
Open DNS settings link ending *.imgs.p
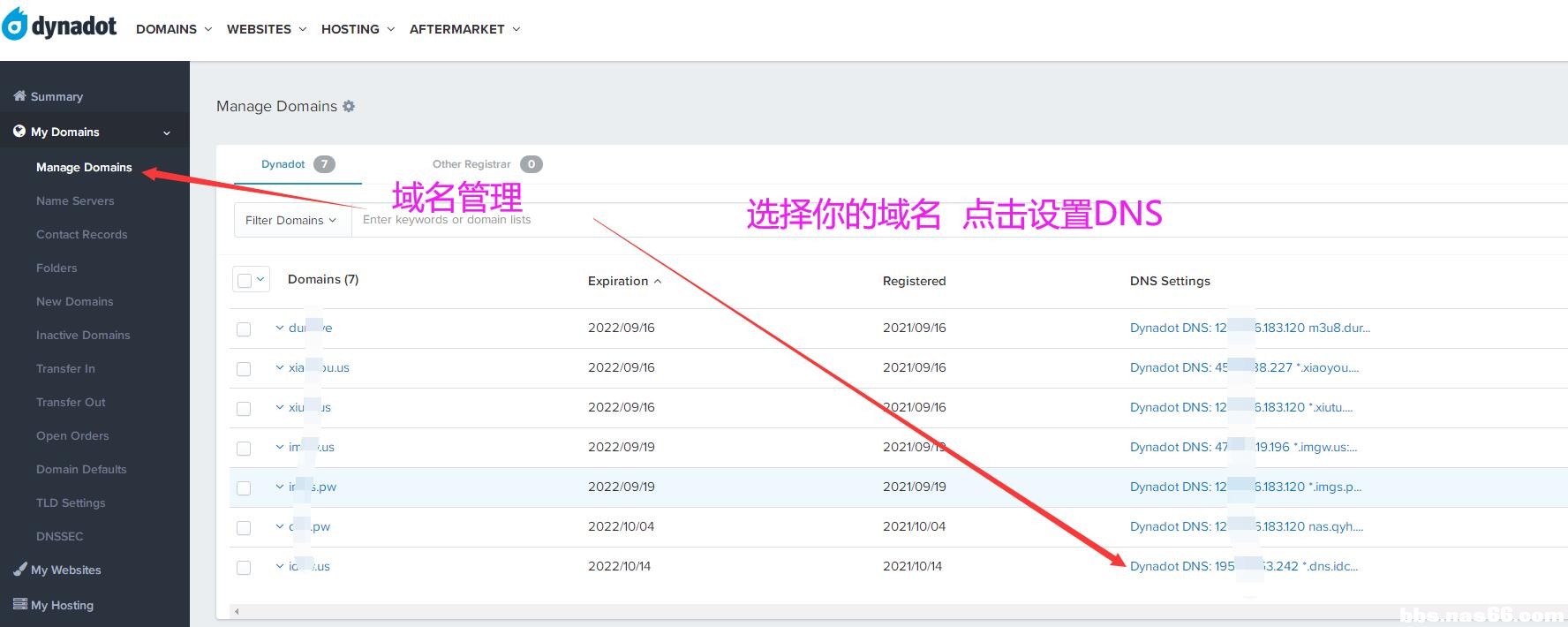[1246, 487]
